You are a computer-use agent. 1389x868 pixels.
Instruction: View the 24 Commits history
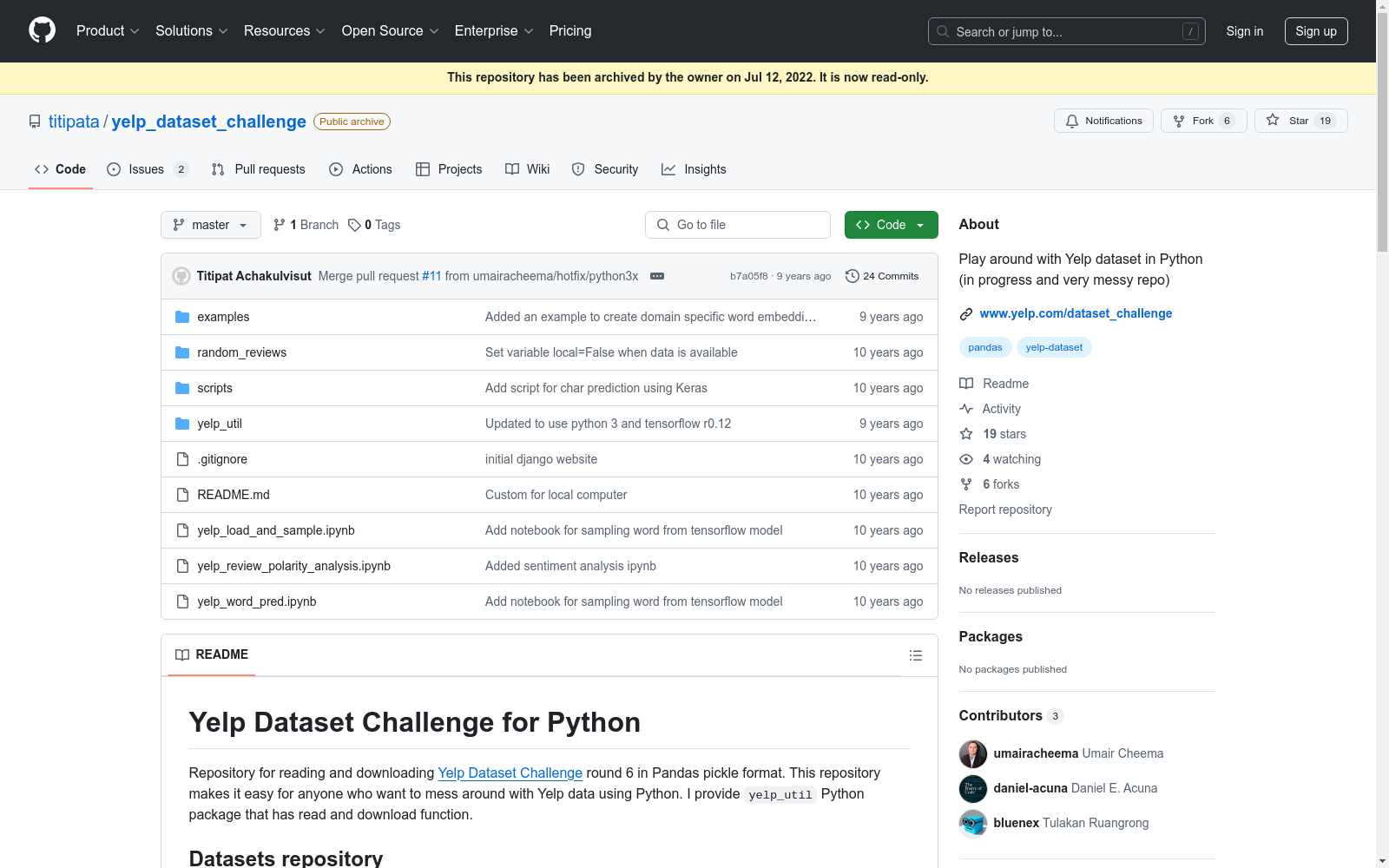tap(883, 276)
